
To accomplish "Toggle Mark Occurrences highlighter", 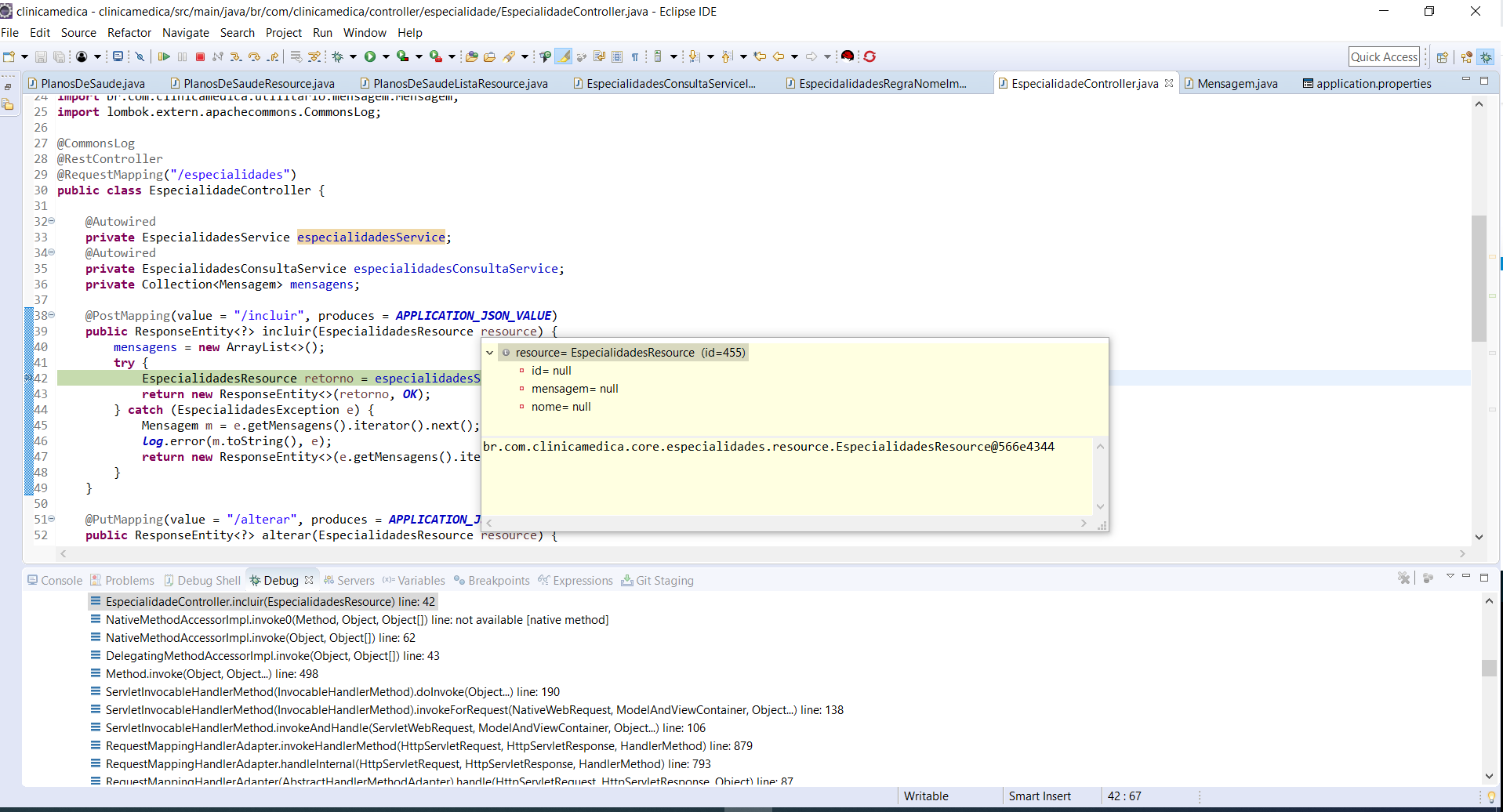I will coord(563,56).
